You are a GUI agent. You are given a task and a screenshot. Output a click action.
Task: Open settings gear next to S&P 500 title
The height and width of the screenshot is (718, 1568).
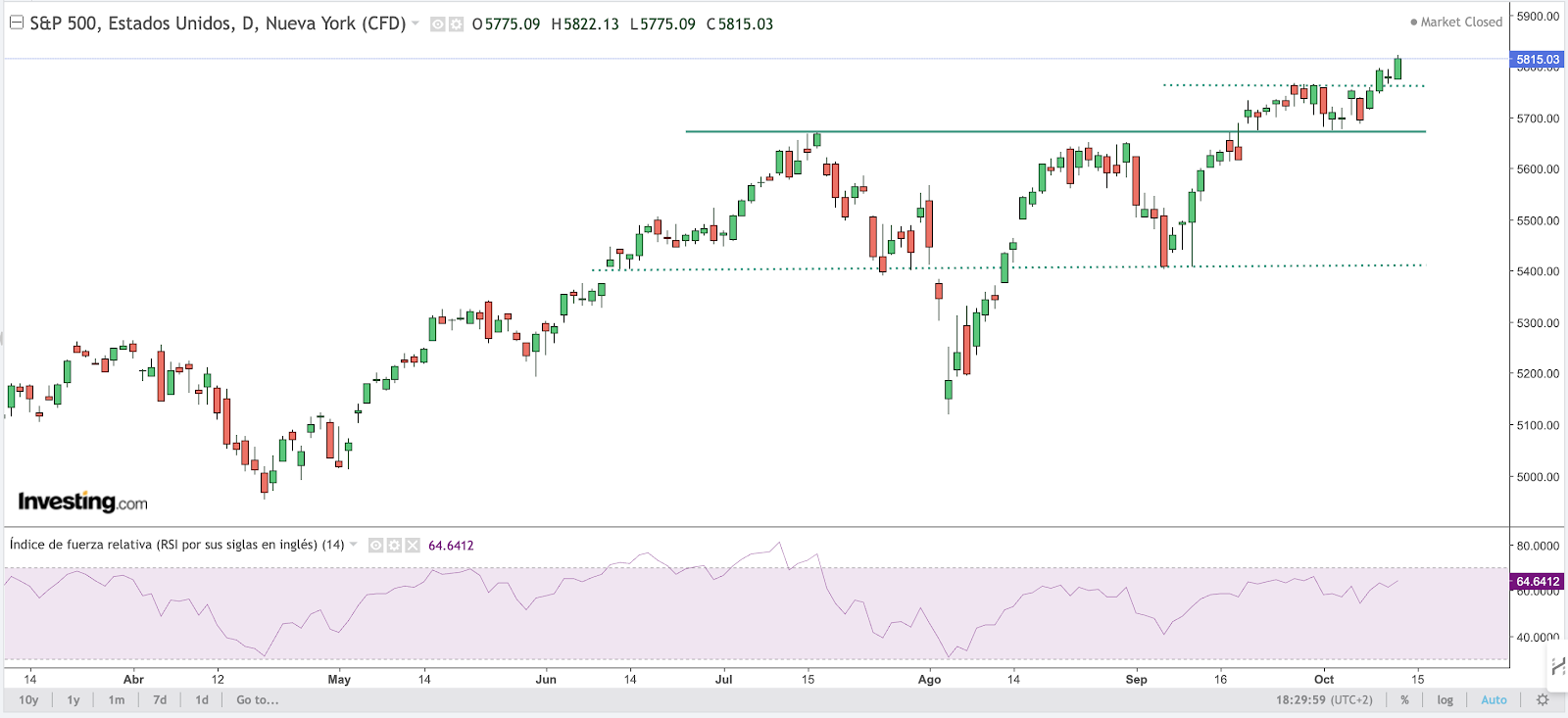456,24
